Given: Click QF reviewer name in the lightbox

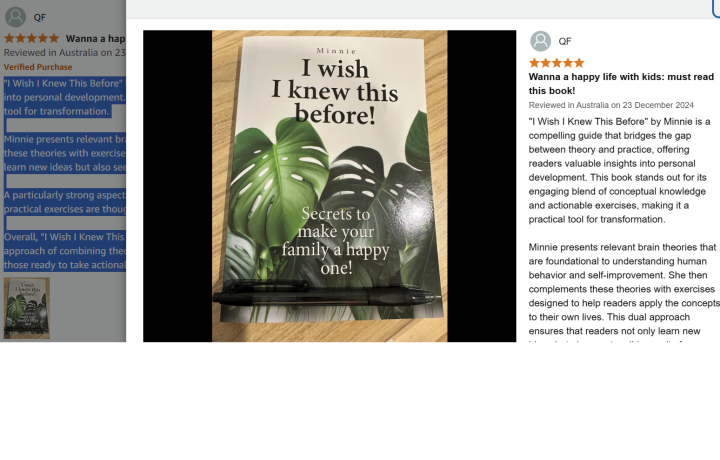Looking at the screenshot, I should [565, 41].
